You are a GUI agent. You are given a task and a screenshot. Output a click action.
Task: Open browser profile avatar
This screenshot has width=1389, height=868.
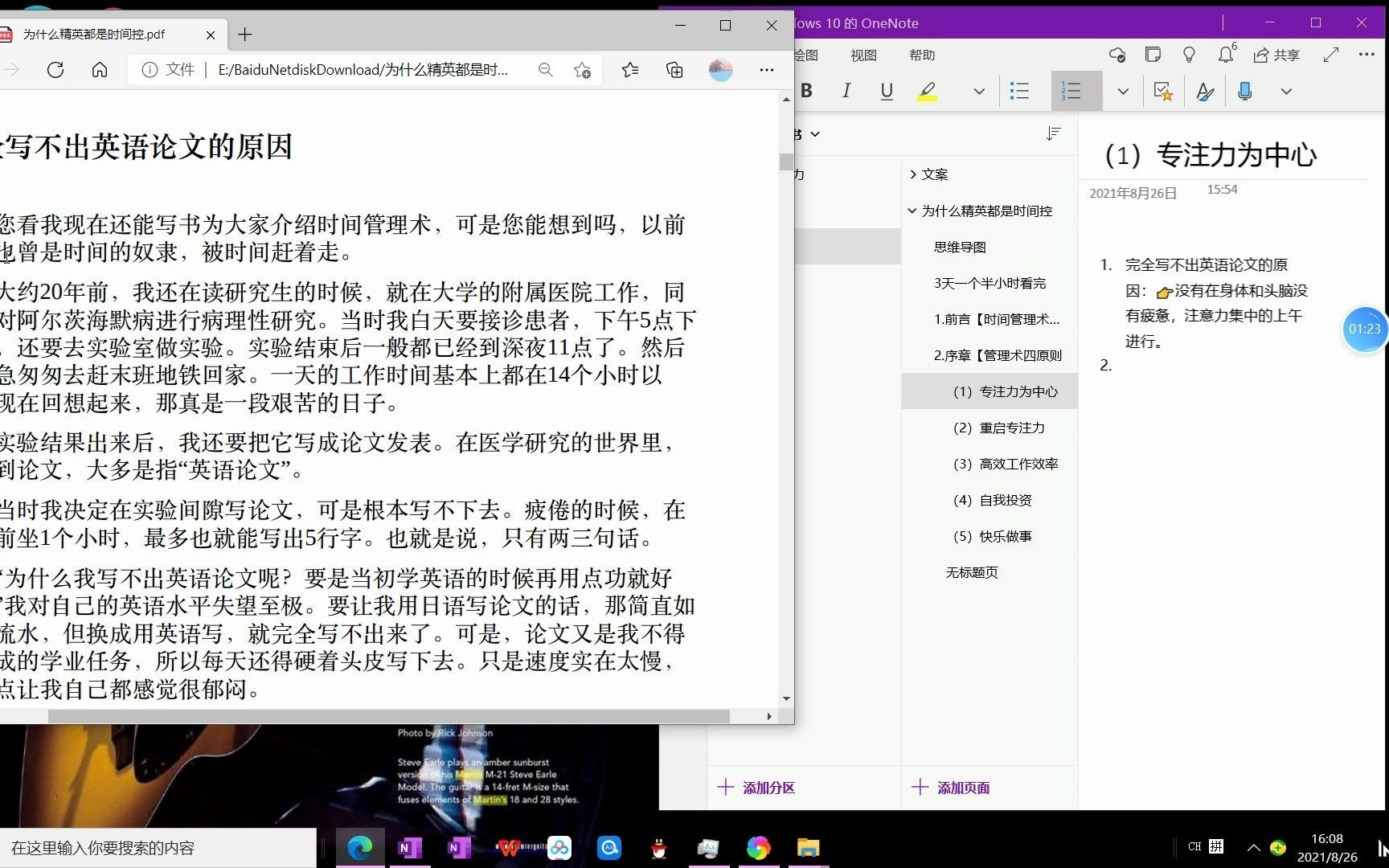(x=721, y=70)
